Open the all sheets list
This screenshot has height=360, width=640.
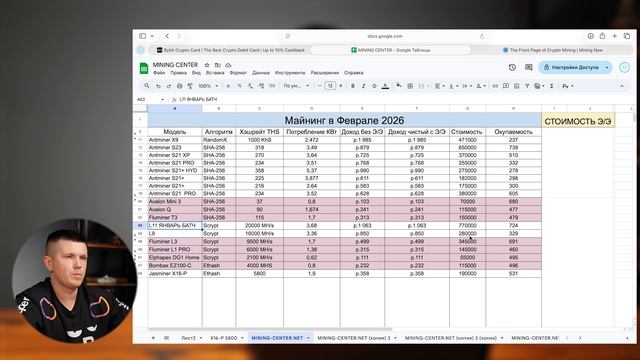[x=167, y=338]
